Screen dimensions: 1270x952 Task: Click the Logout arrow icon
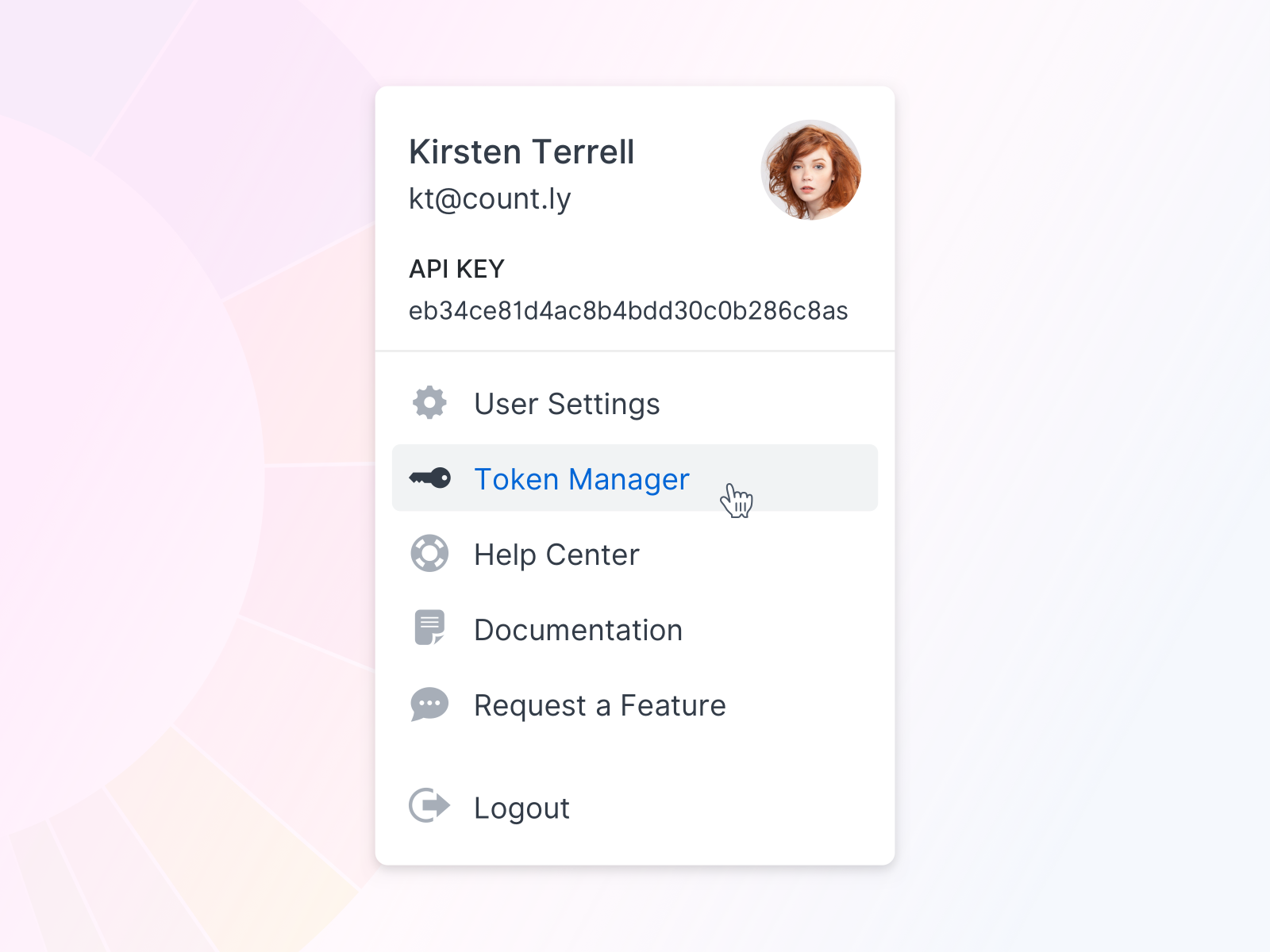tap(429, 806)
